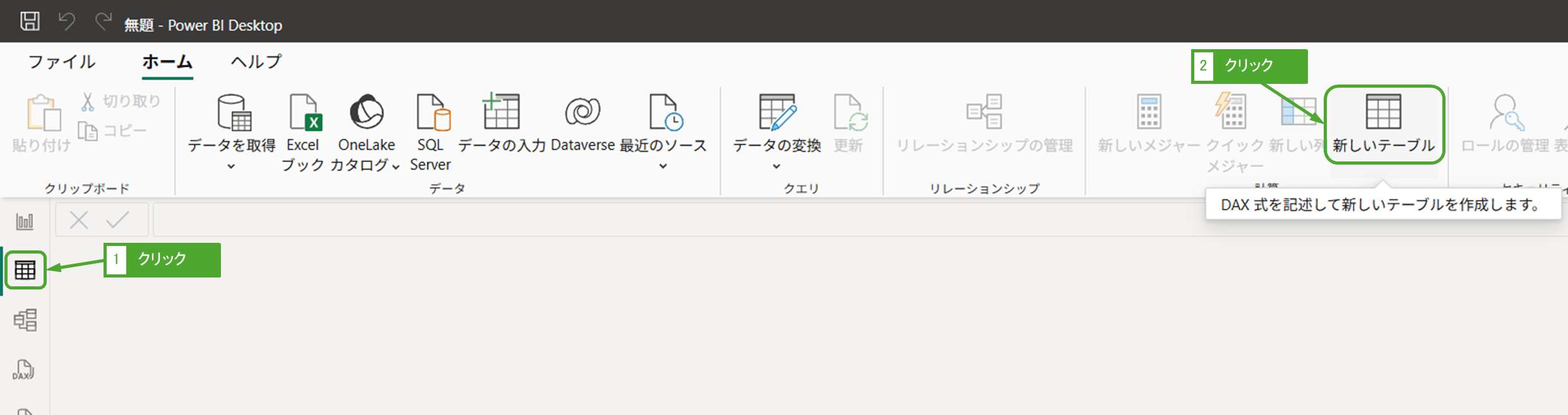Switch to table view in left sidebar
1568x415 pixels.
25,271
